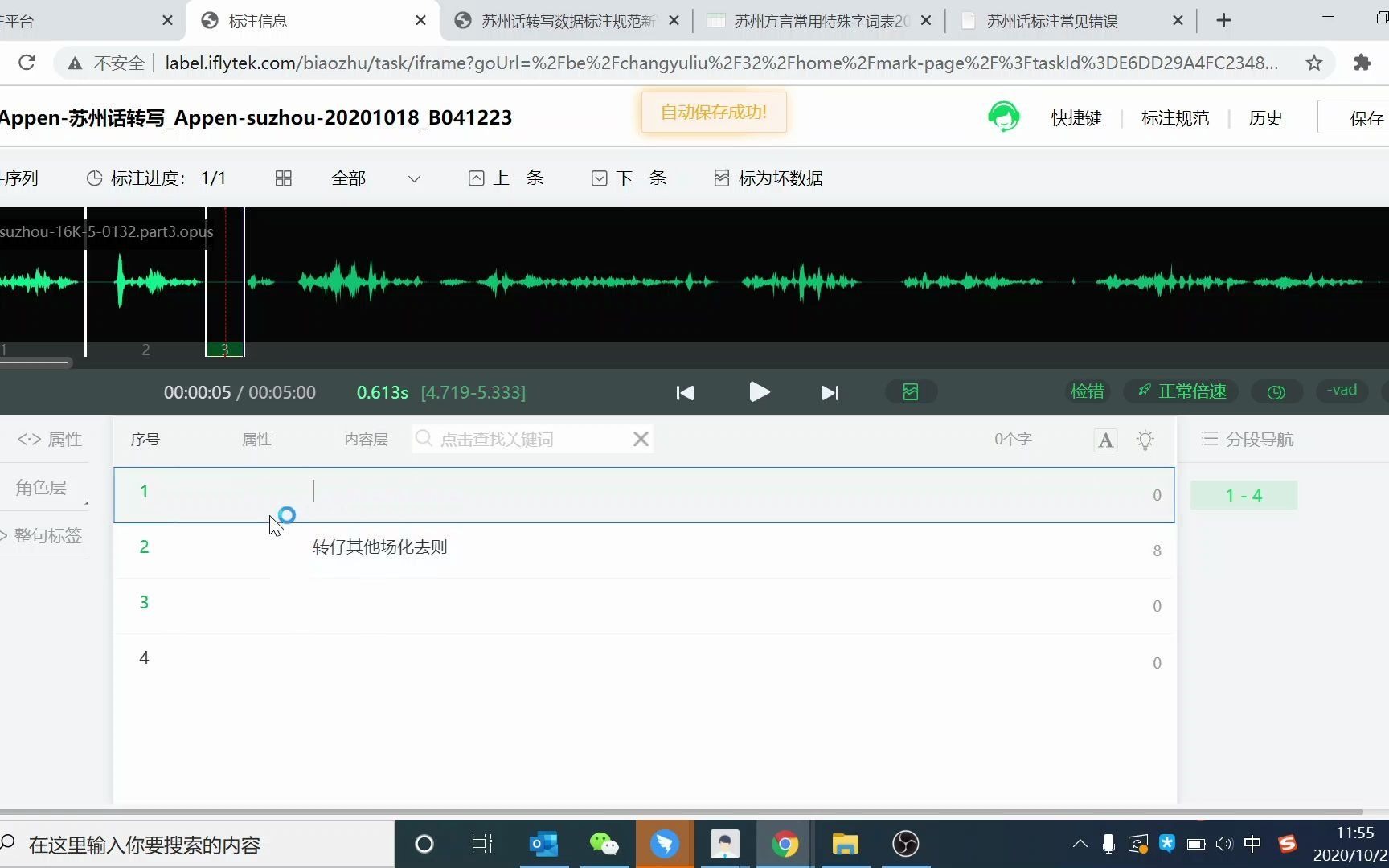Select transcript row 4
Image resolution: width=1389 pixels, height=868 pixels.
click(x=644, y=661)
